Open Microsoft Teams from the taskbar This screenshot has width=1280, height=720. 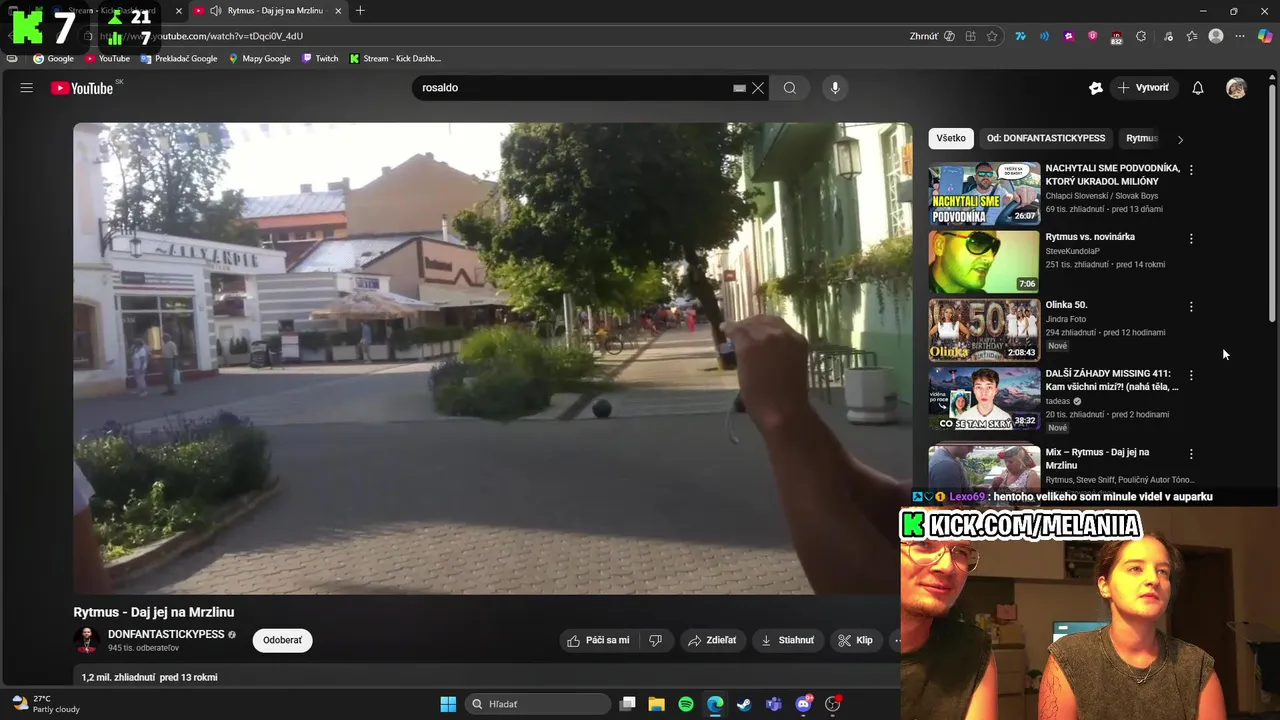[x=773, y=704]
